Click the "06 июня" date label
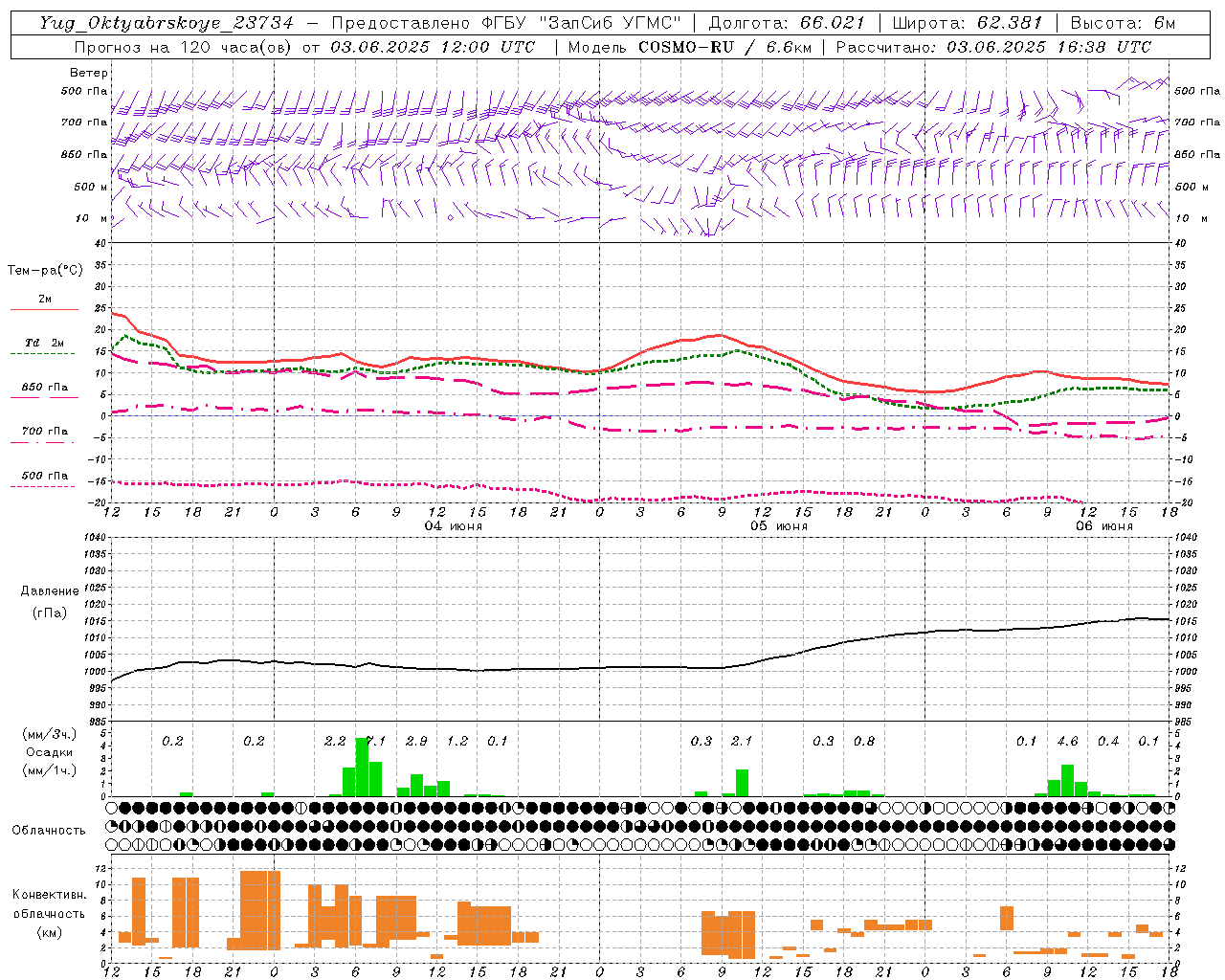Screen dimensions: 1225x980 pos(1104,525)
